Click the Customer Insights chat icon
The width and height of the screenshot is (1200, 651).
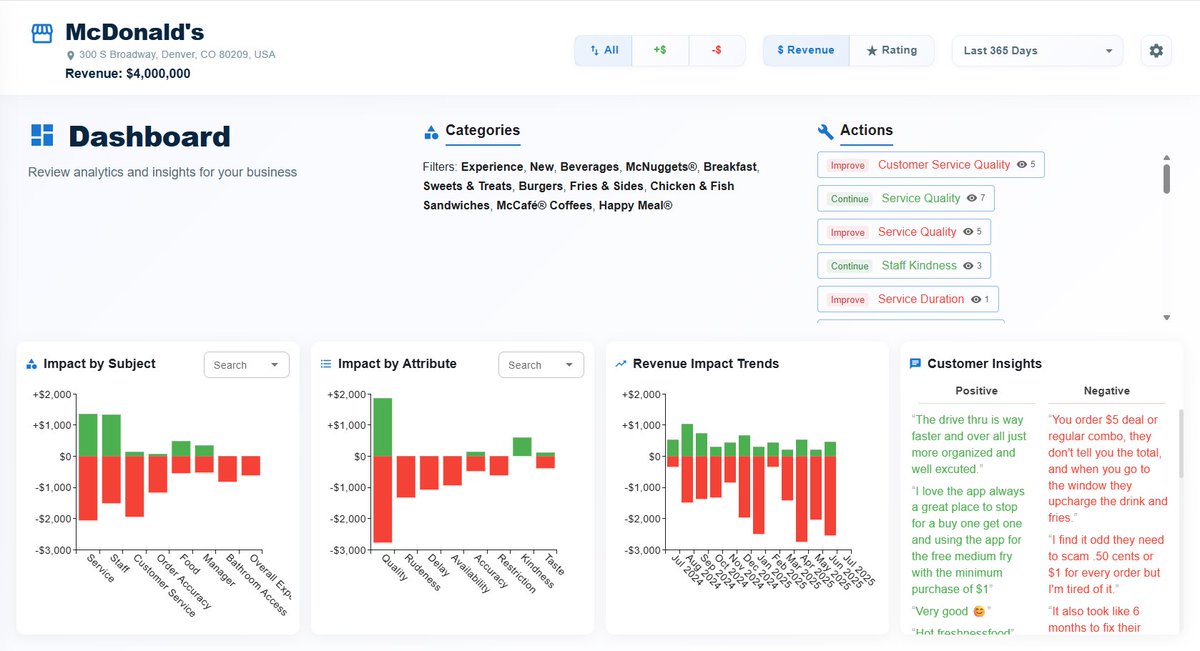[x=915, y=364]
